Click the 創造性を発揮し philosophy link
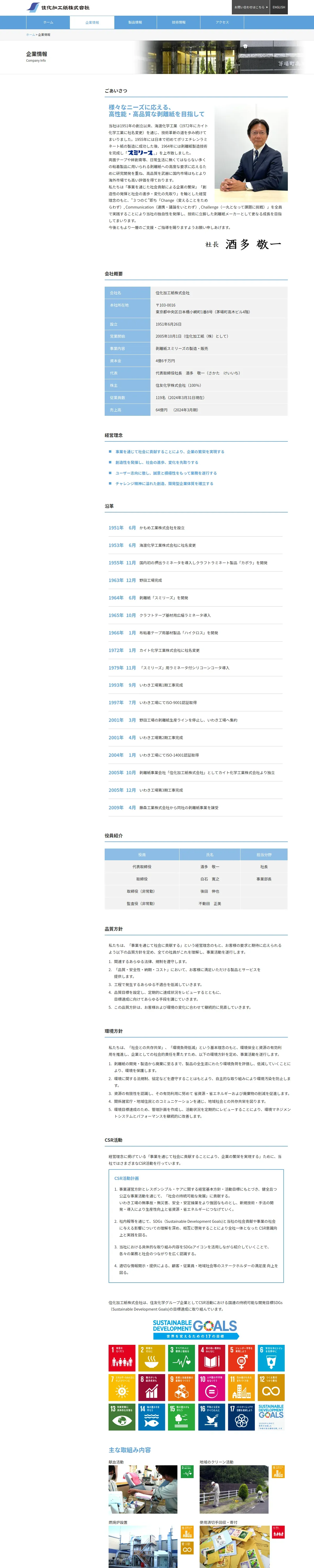 pyautogui.click(x=157, y=462)
